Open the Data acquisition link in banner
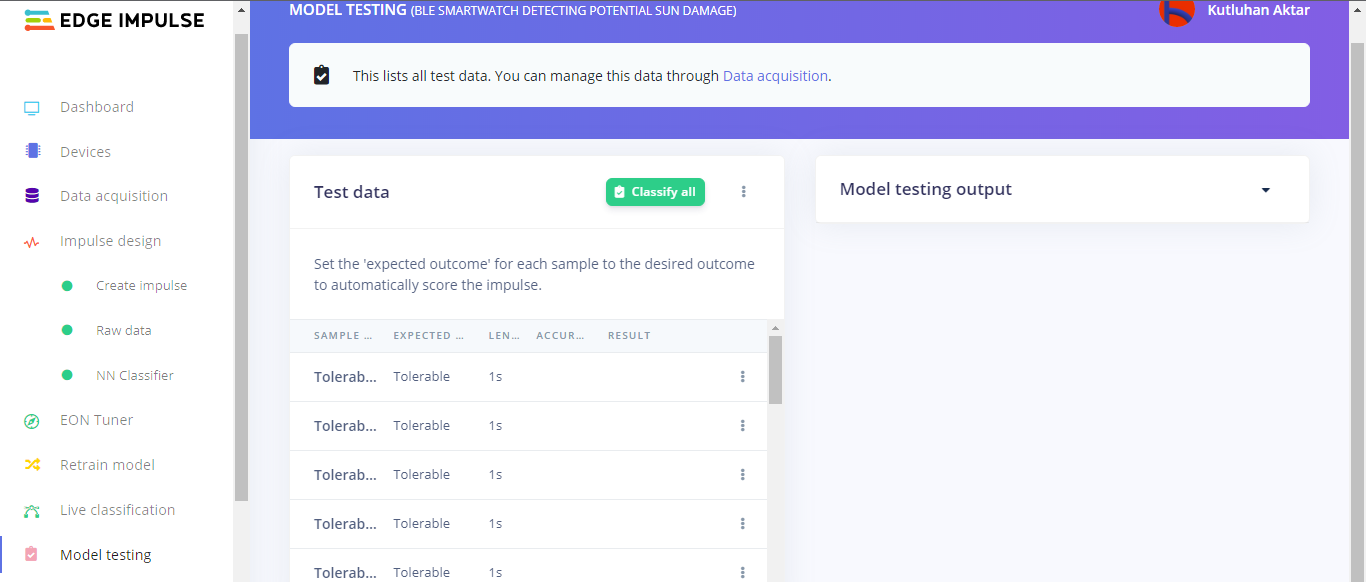 (775, 75)
